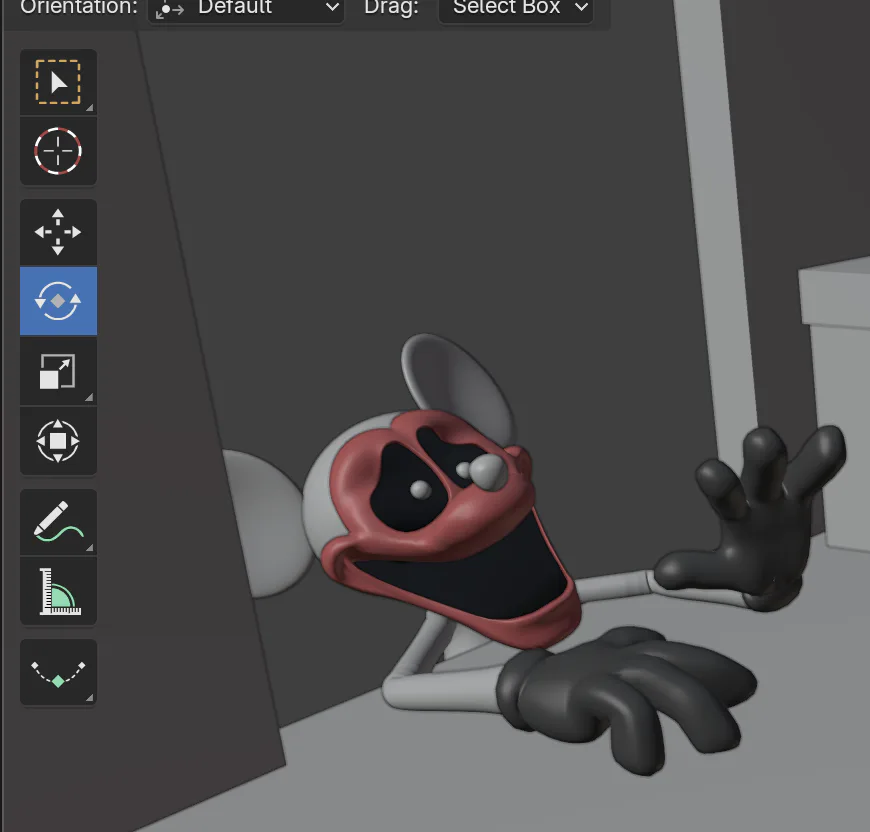Select the Scale tool
The image size is (870, 832).
58,371
